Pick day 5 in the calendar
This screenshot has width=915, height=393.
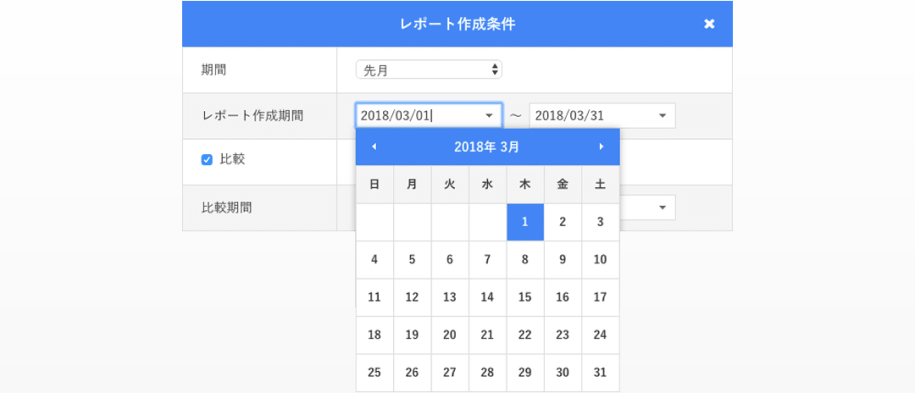[412, 260]
